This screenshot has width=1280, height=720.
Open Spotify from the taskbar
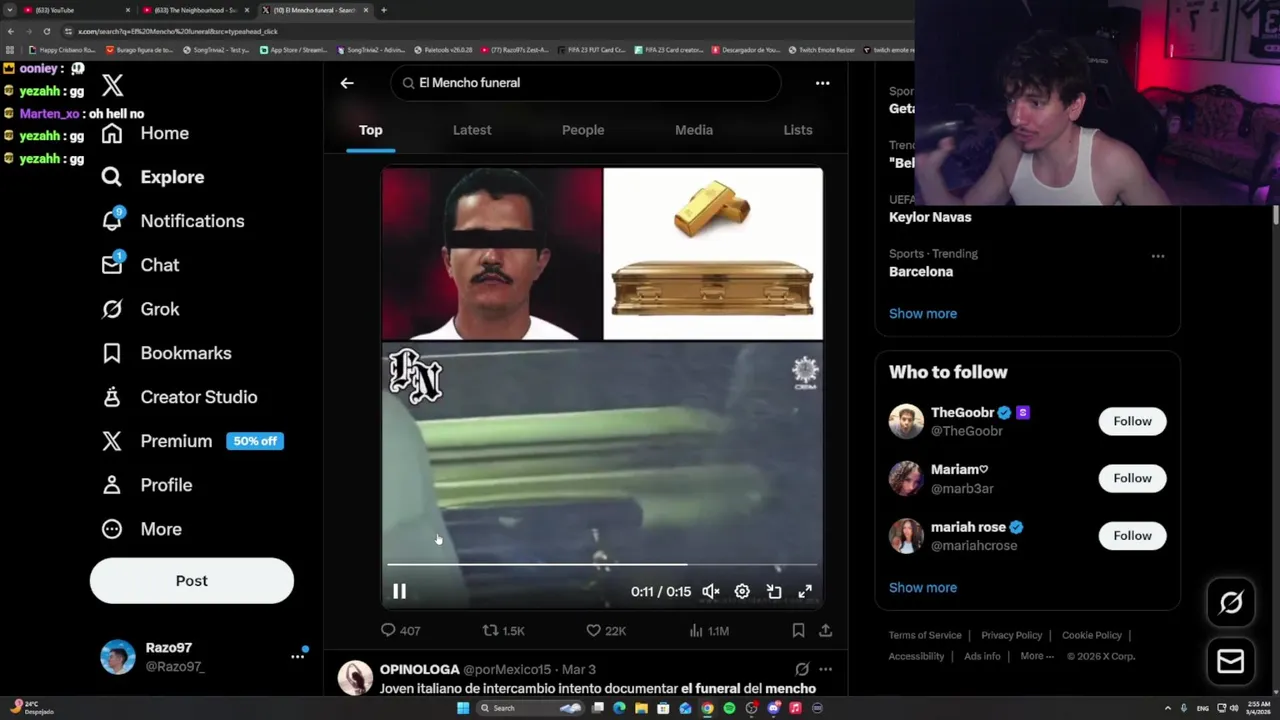(729, 708)
